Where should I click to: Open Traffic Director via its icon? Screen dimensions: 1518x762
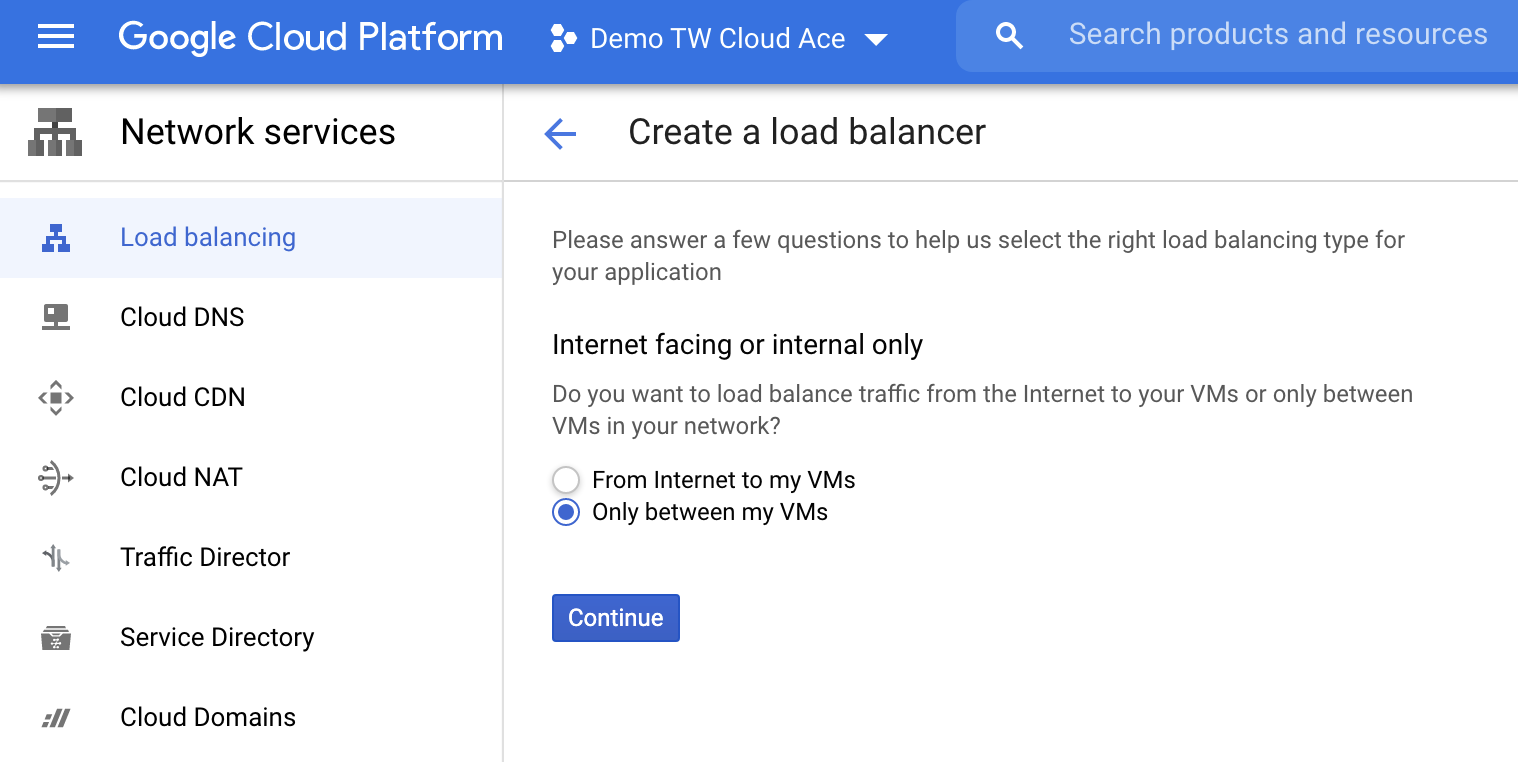point(56,557)
